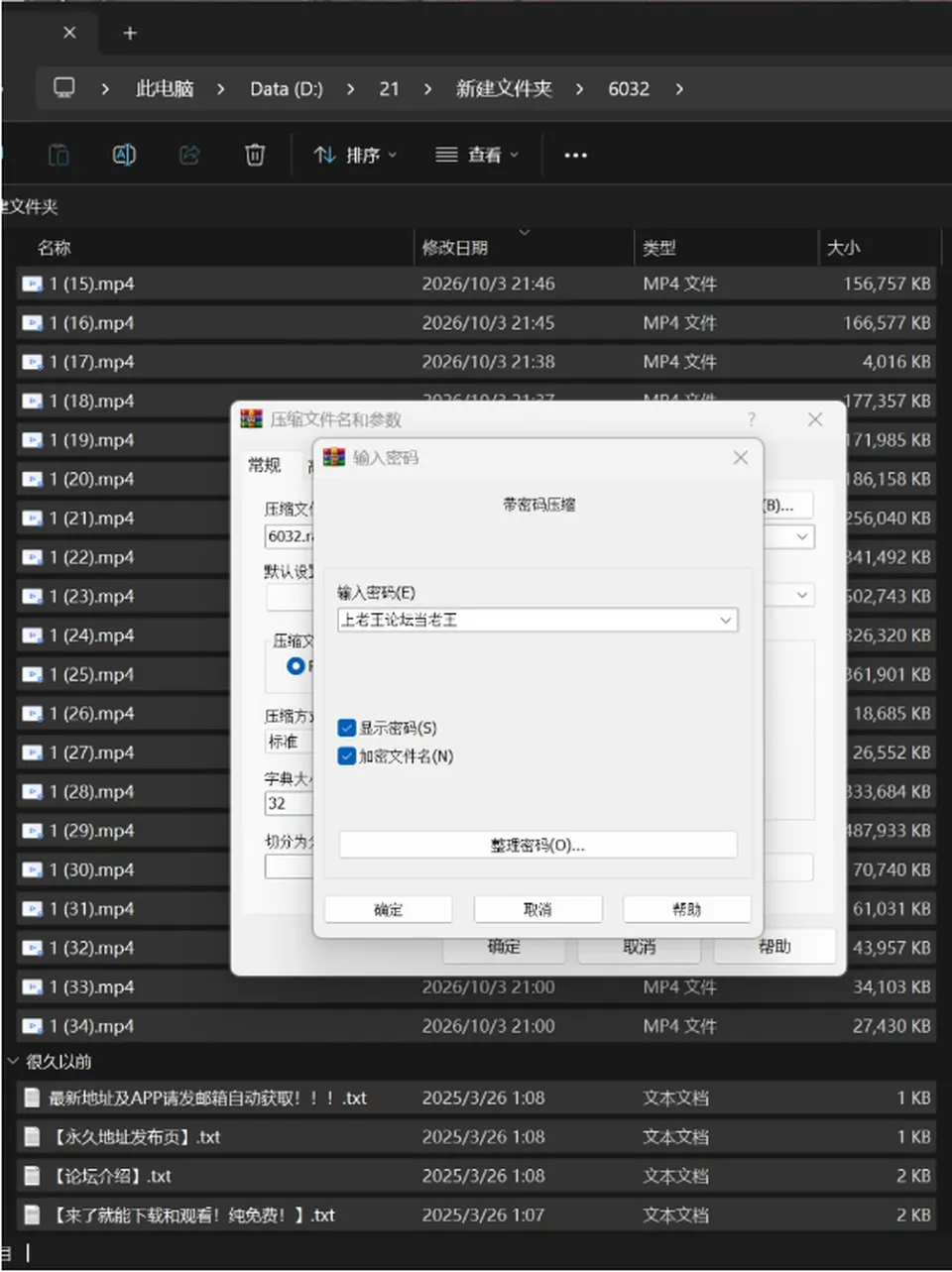Click the 名称 column header
The image size is (952, 1272).
point(55,248)
